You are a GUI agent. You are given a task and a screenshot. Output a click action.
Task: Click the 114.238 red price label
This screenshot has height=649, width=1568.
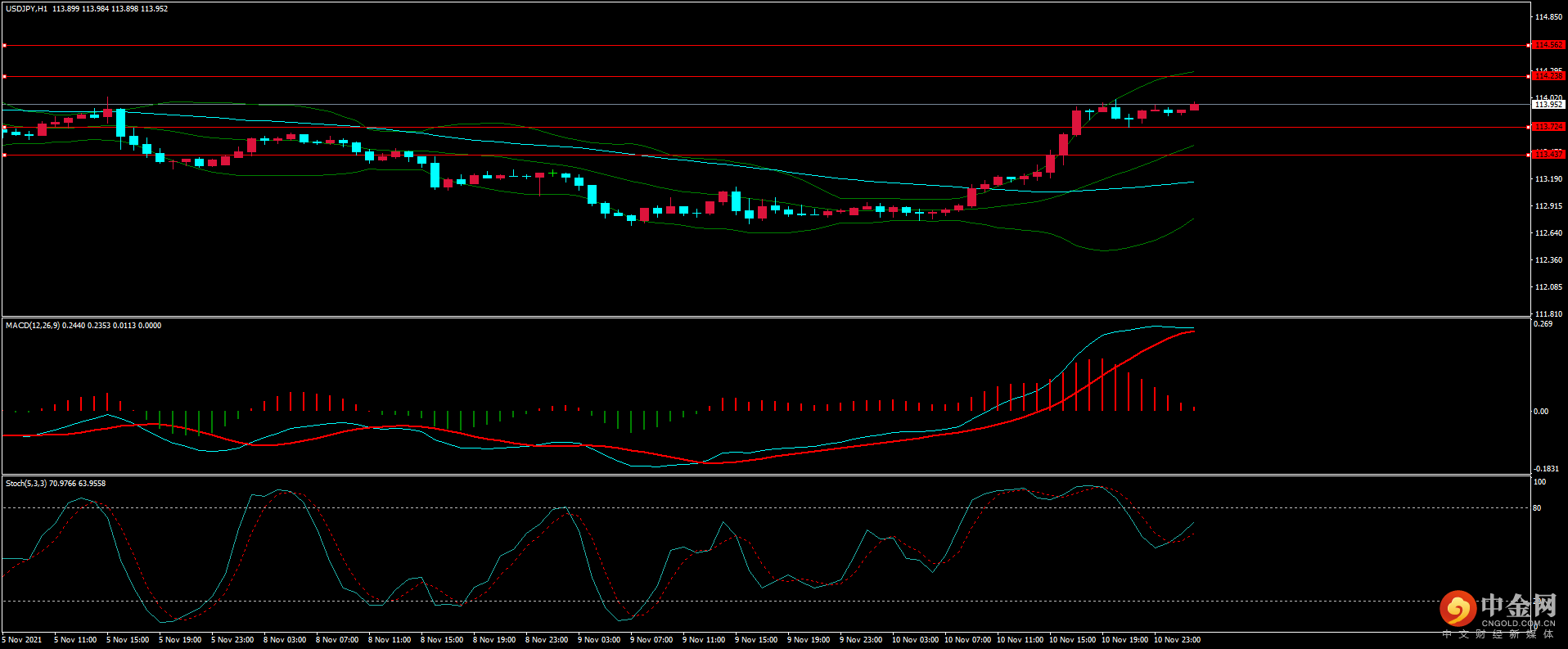pyautogui.click(x=1548, y=76)
